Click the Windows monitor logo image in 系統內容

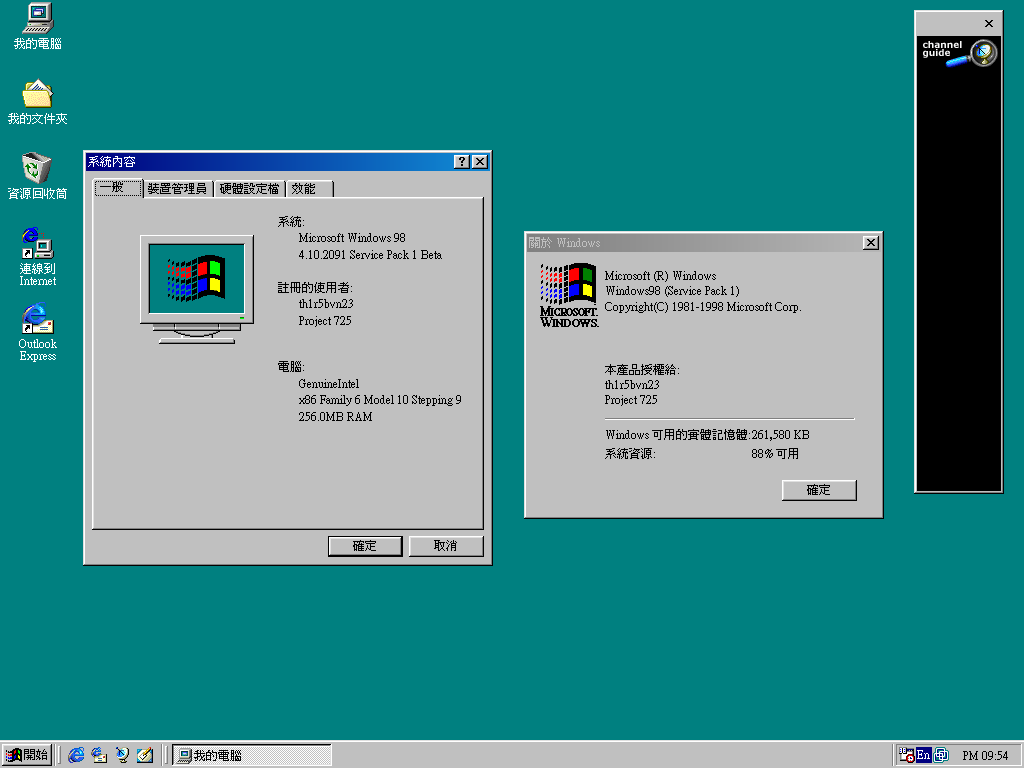(x=197, y=289)
